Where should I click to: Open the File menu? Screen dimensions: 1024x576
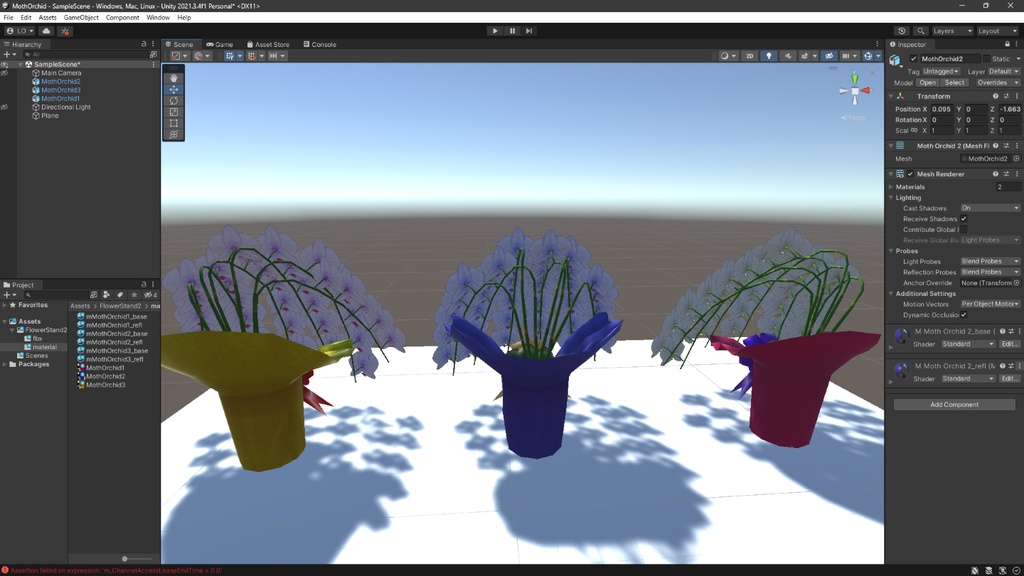point(8,18)
